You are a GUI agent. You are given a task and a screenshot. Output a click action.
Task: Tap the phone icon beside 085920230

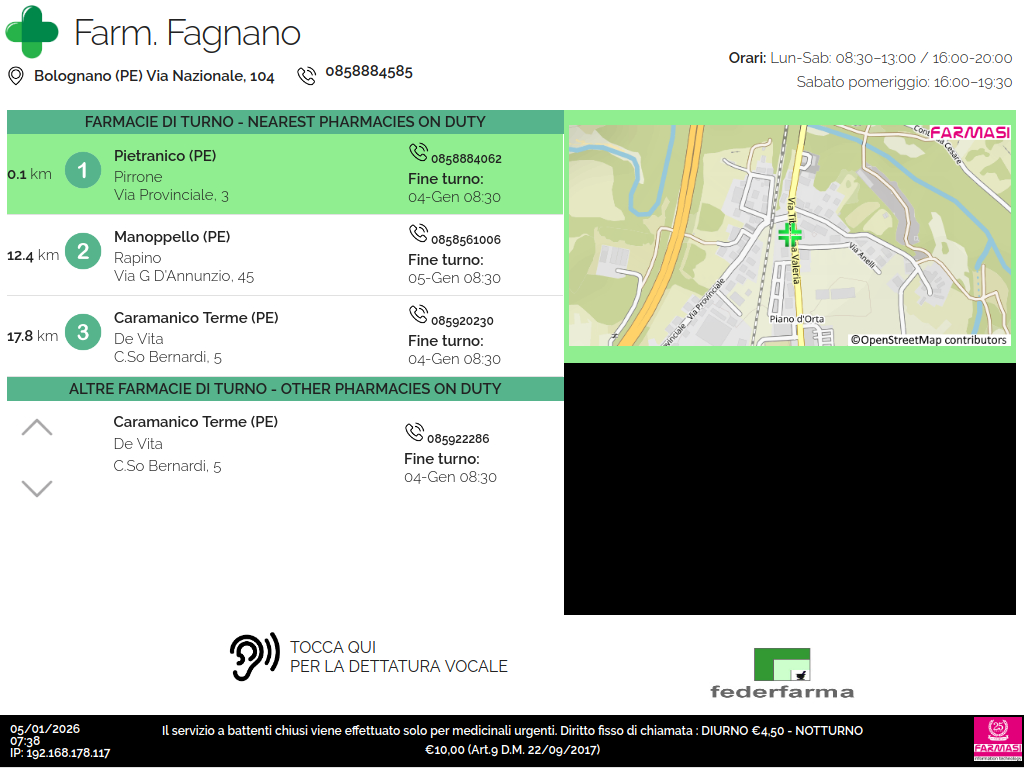[x=418, y=314]
